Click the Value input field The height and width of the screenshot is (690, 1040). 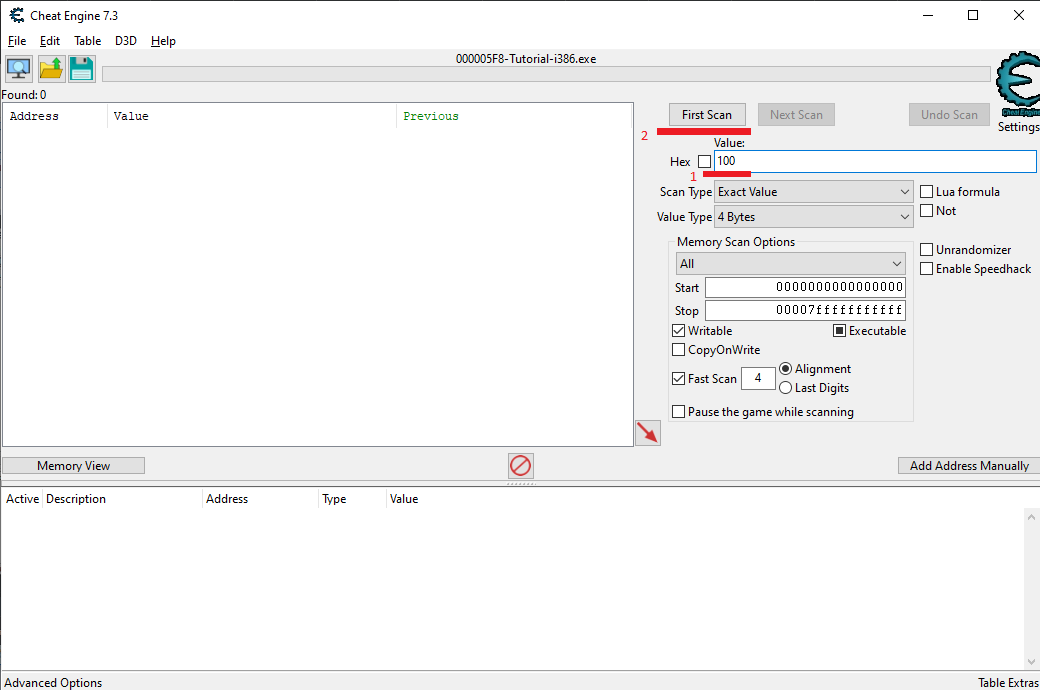click(x=876, y=161)
